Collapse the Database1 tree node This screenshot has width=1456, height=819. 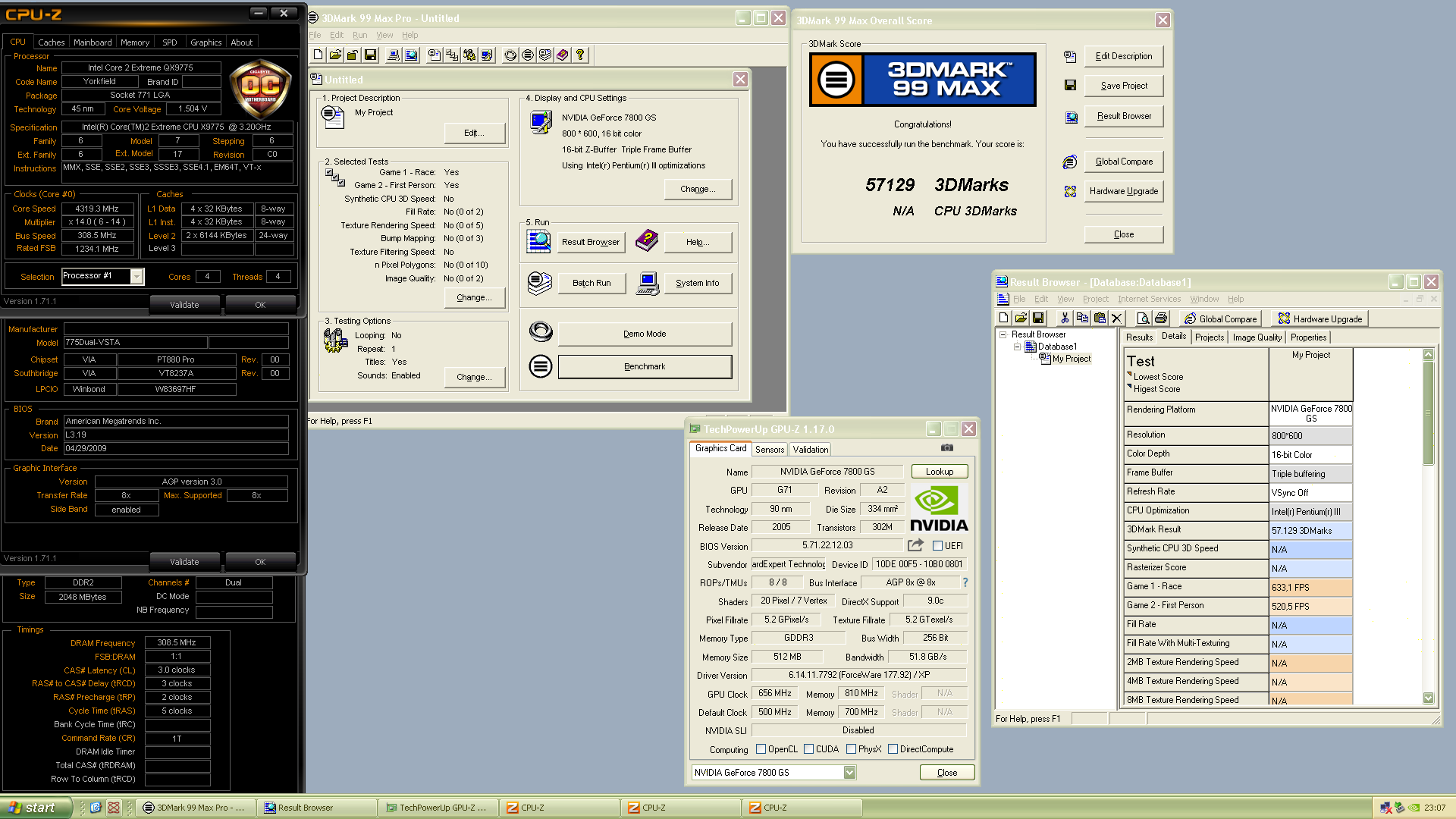coord(1018,347)
